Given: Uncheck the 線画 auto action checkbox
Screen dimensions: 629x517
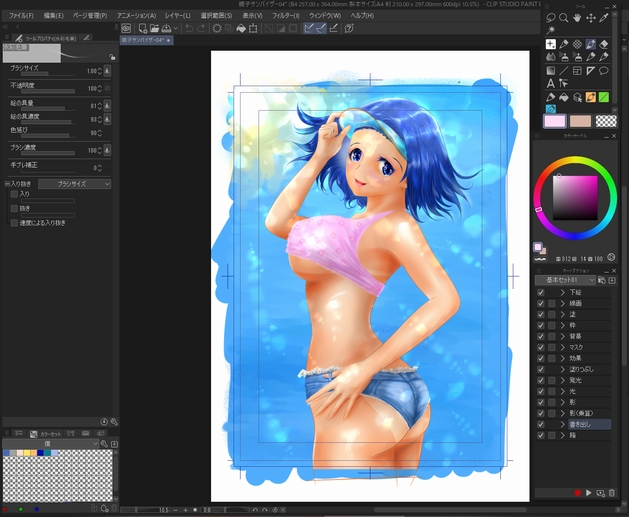Looking at the screenshot, I should tap(541, 304).
